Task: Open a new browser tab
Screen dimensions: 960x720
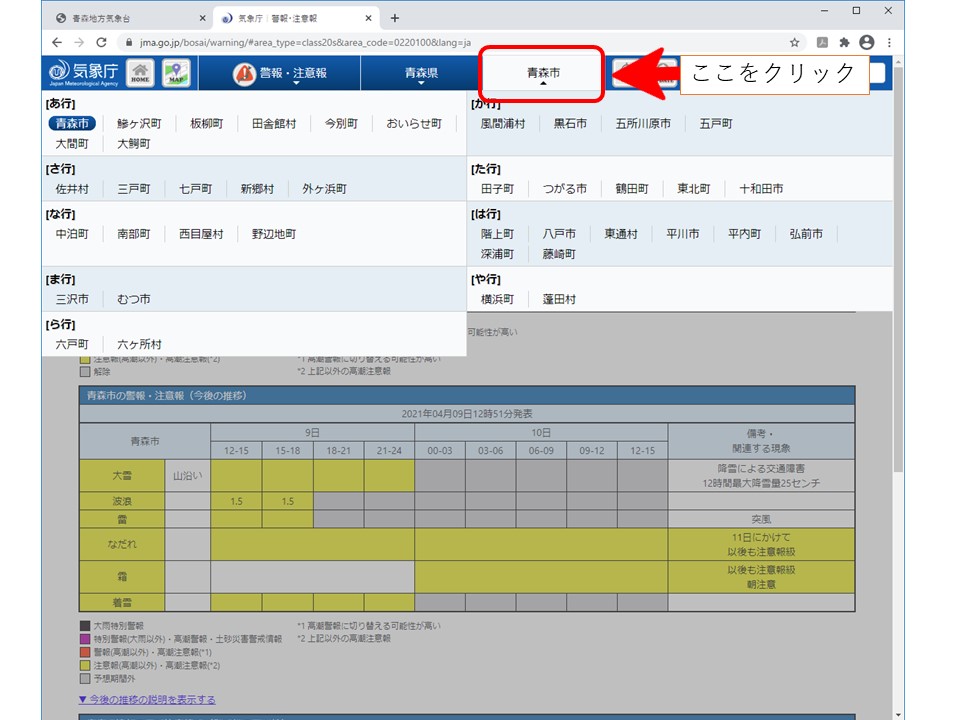Action: tap(395, 18)
